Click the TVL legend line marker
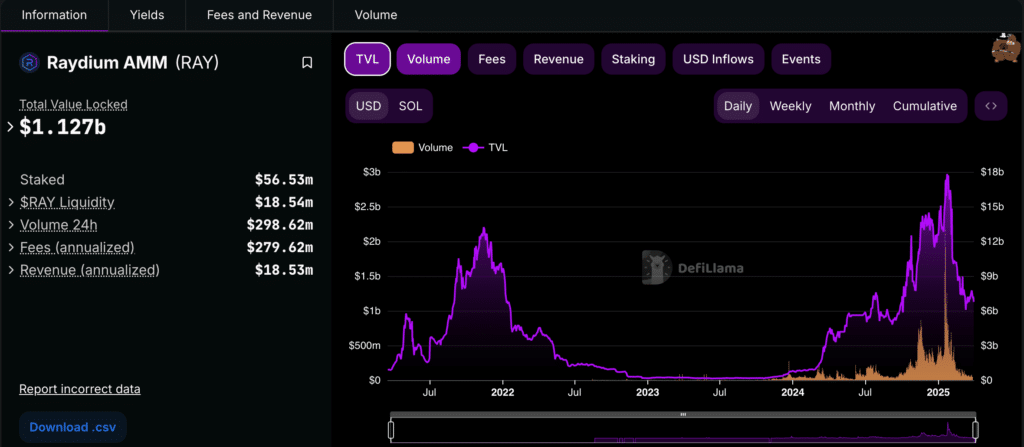 473,148
